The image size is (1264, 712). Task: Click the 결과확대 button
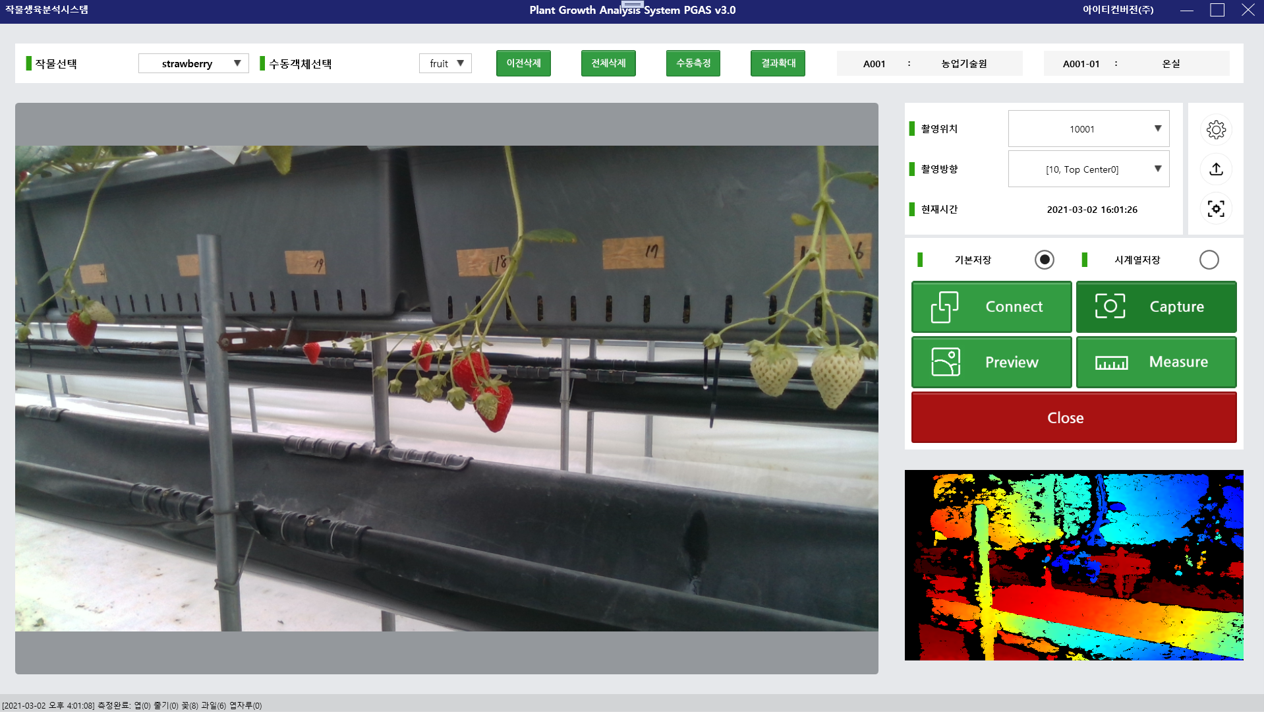point(778,64)
